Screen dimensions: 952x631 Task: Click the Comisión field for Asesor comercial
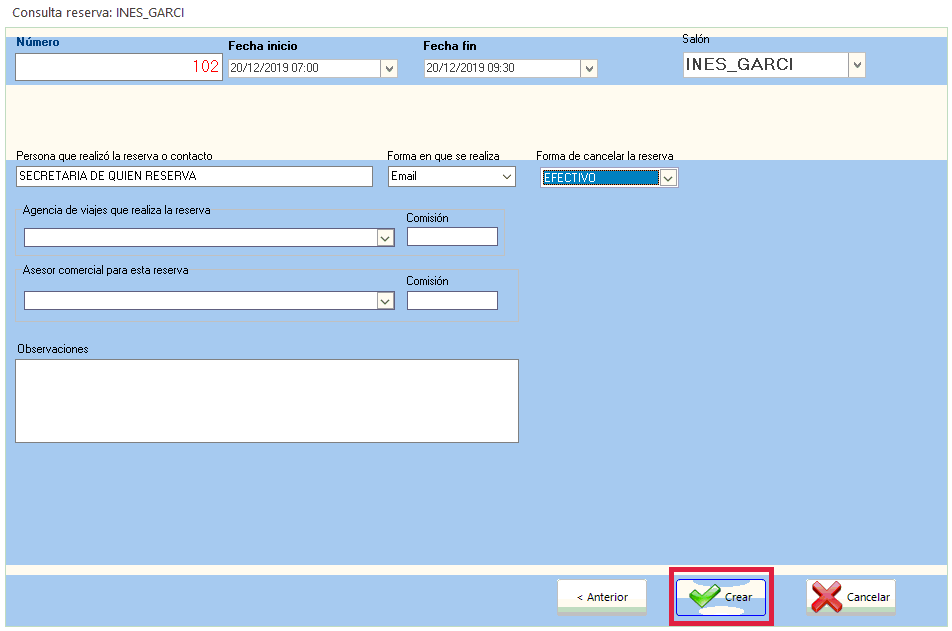click(452, 300)
